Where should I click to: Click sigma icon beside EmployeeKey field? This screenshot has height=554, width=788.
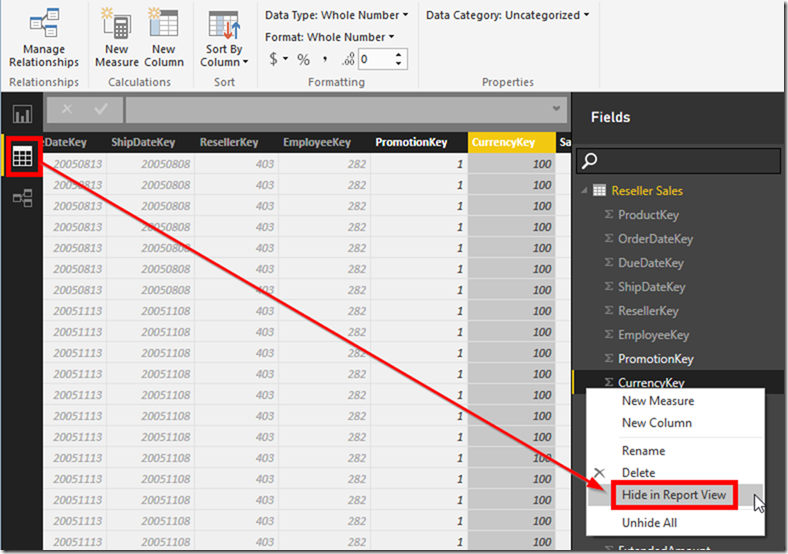point(609,335)
